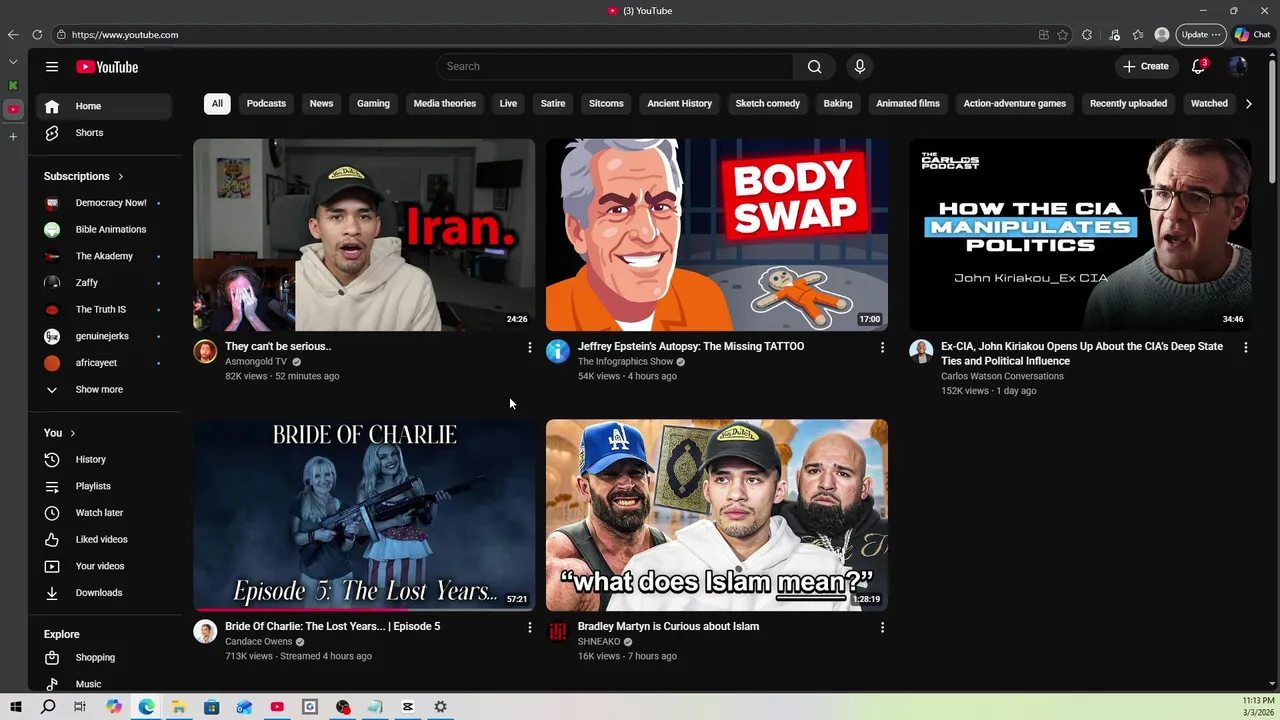Screen dimensions: 1280x720
Task: Open the Democracy Now! subscription
Action: point(104,203)
